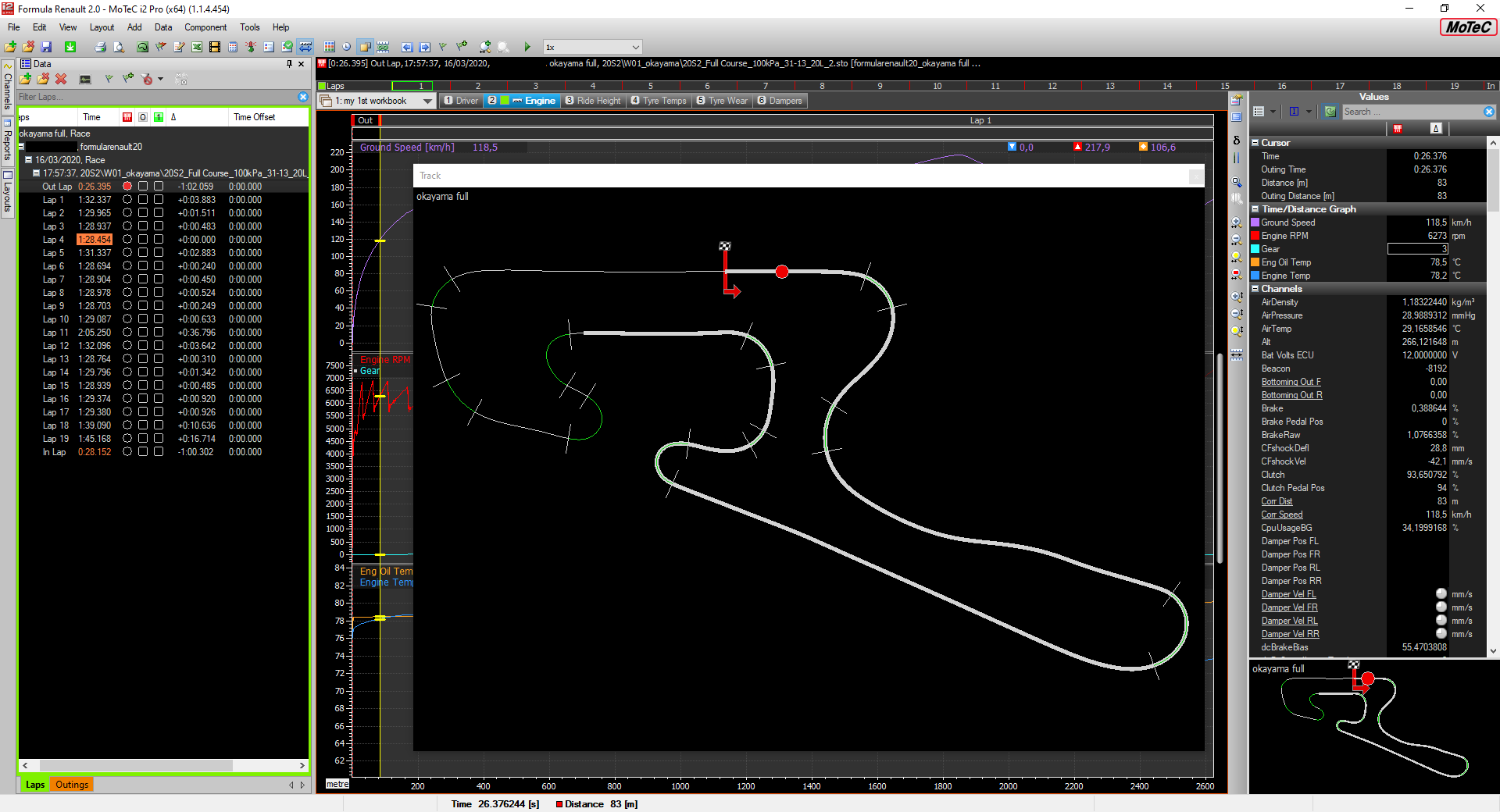Click the telemetry monitor icon in the Data panel

point(85,79)
